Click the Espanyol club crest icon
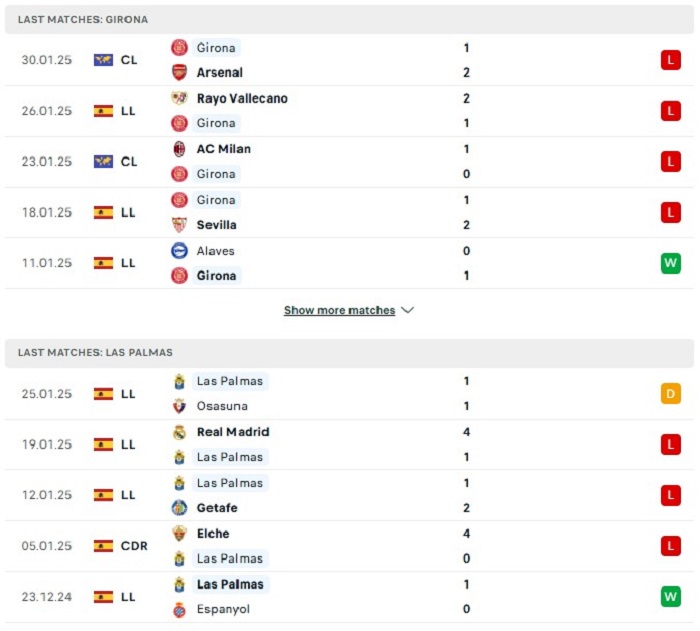 click(179, 609)
